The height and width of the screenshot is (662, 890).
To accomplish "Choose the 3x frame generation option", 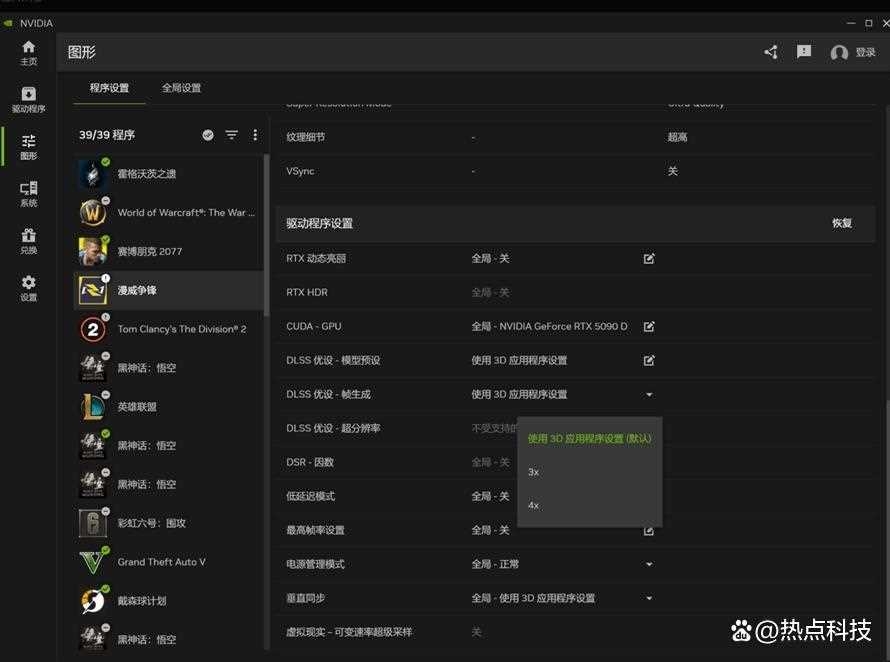I will pyautogui.click(x=534, y=472).
